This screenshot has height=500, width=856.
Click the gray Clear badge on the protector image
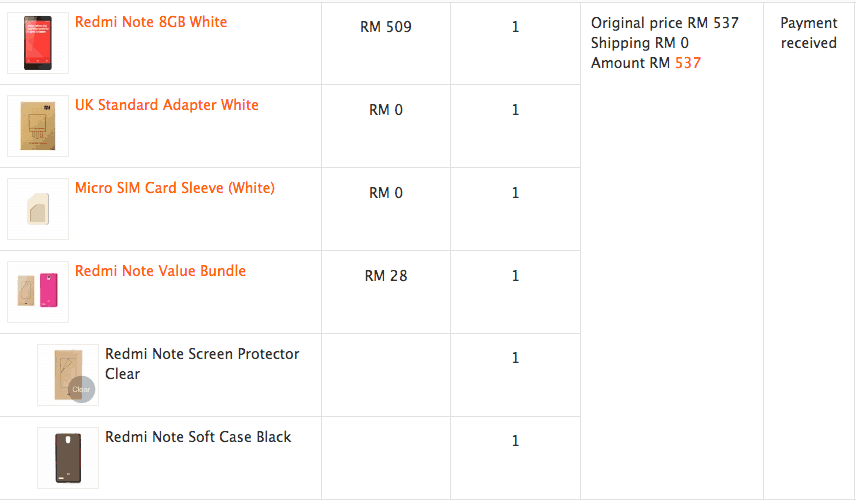pos(81,389)
